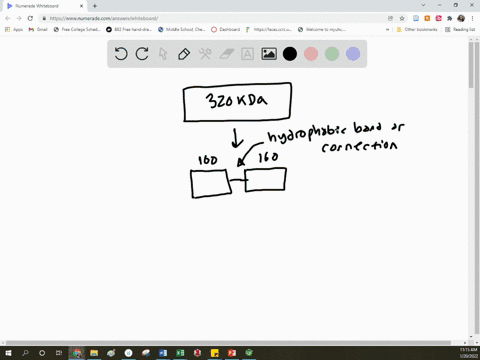Reload the current page
The width and height of the screenshot is (480, 360).
pos(30,18)
